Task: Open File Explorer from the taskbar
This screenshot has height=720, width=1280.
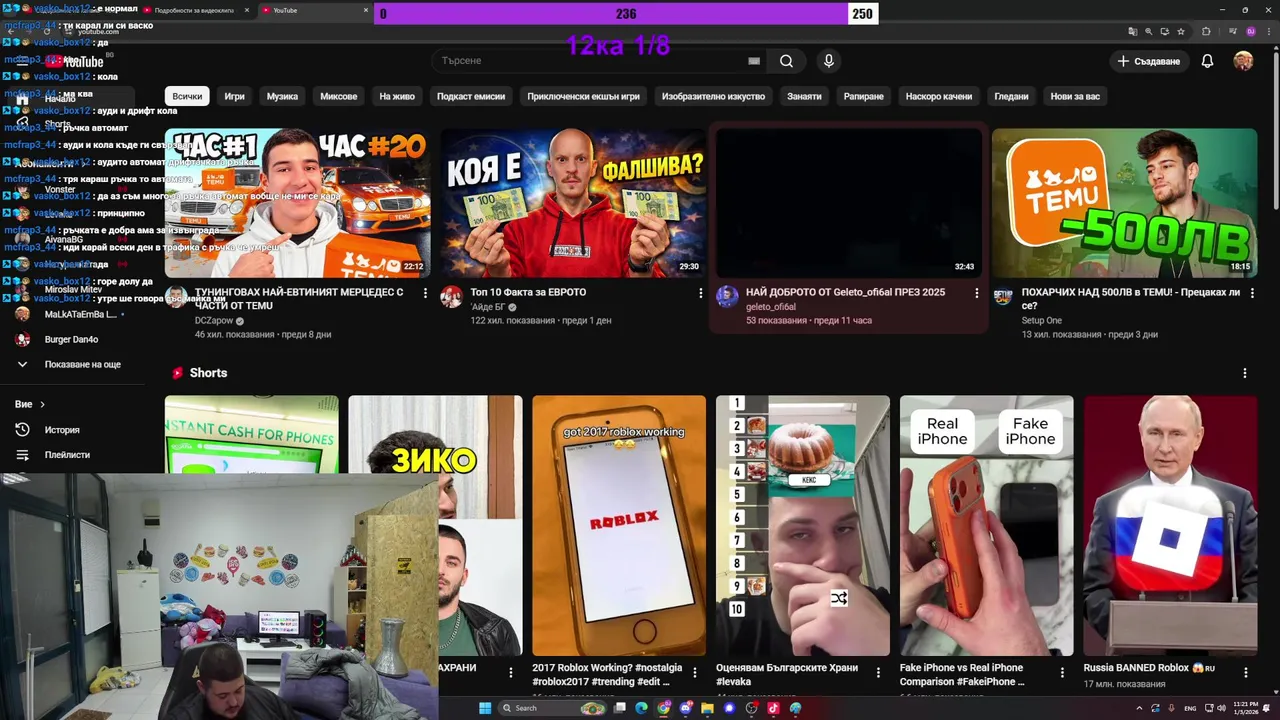Action: coord(707,708)
